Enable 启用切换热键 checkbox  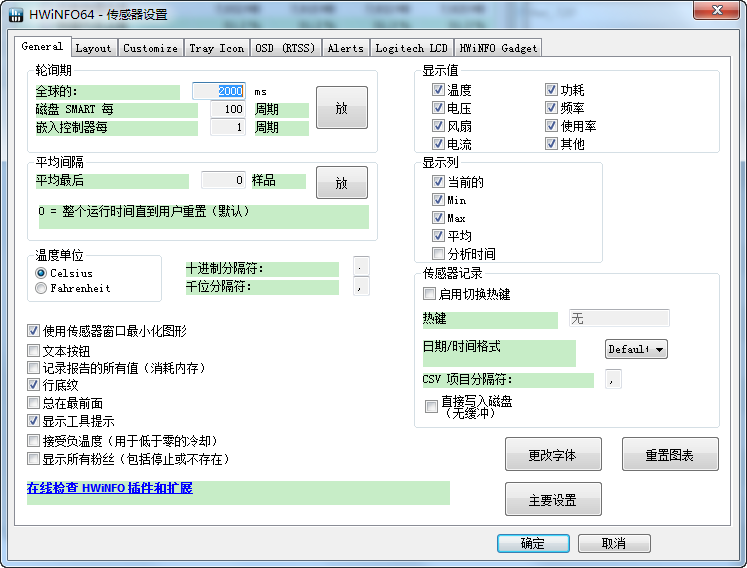pos(429,294)
